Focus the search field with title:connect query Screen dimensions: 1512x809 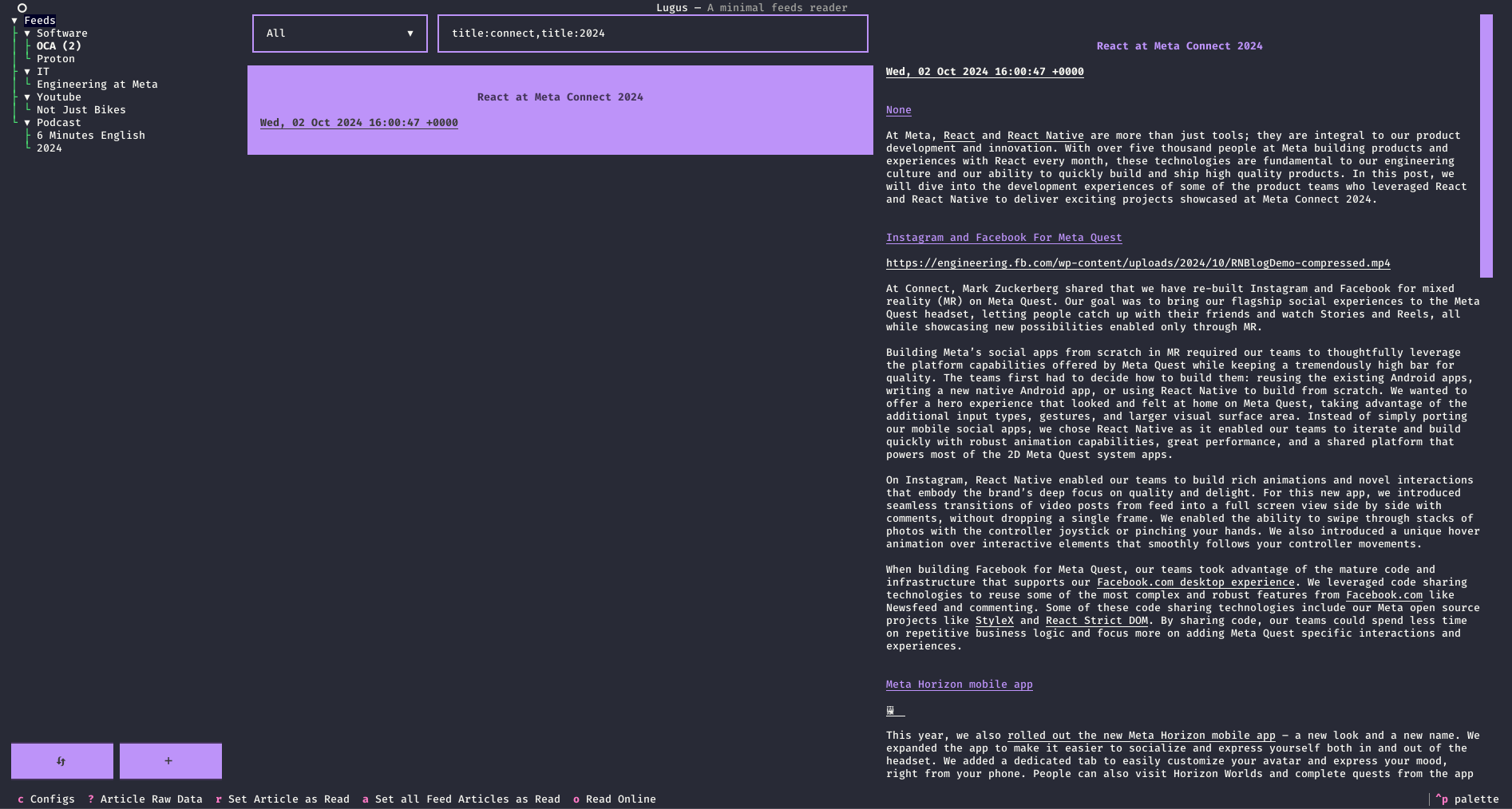[653, 34]
